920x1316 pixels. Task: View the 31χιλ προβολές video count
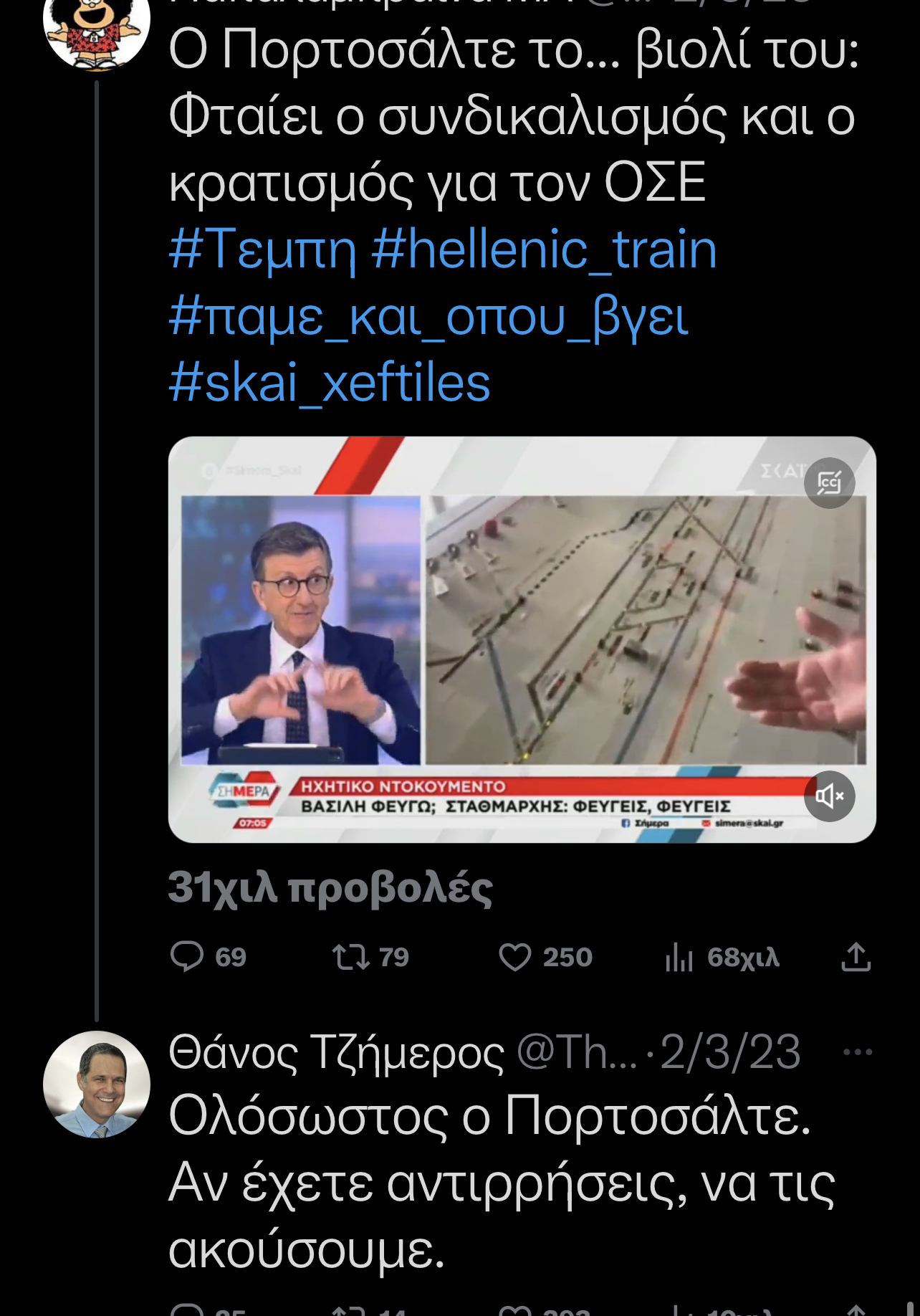point(330,888)
